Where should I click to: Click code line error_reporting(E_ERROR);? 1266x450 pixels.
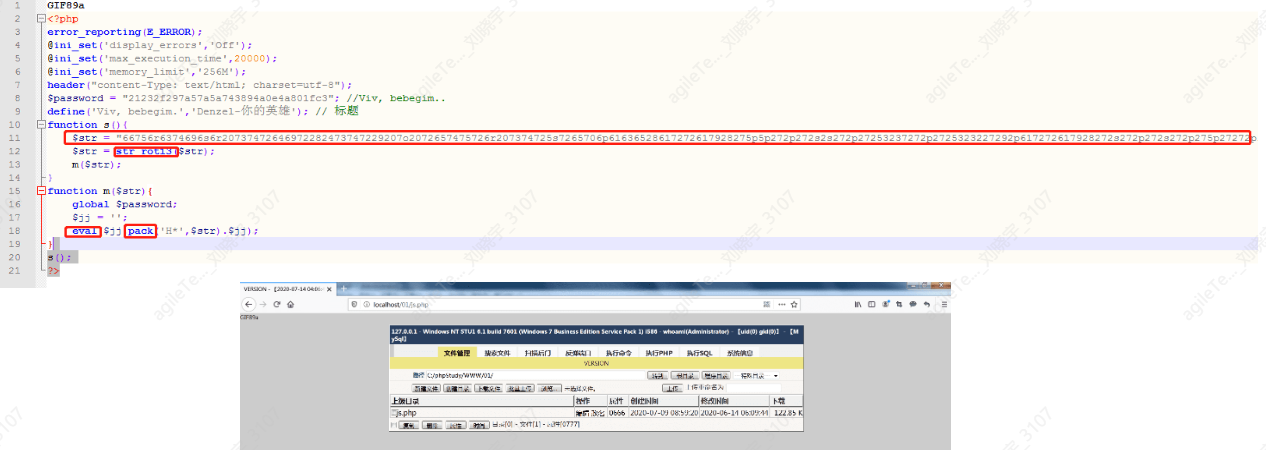[124, 32]
